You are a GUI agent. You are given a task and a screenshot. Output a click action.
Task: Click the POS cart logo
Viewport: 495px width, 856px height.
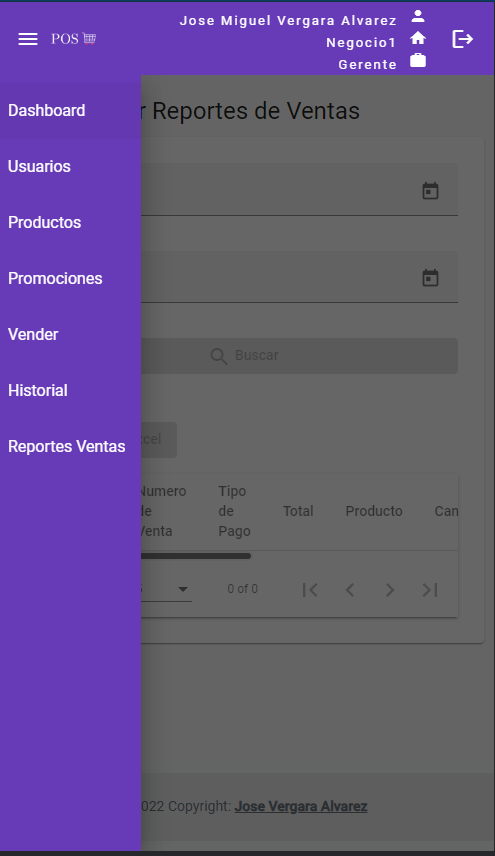[x=74, y=39]
